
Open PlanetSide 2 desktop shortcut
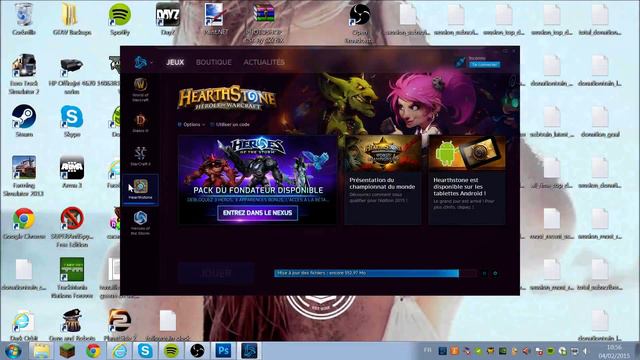click(x=120, y=325)
